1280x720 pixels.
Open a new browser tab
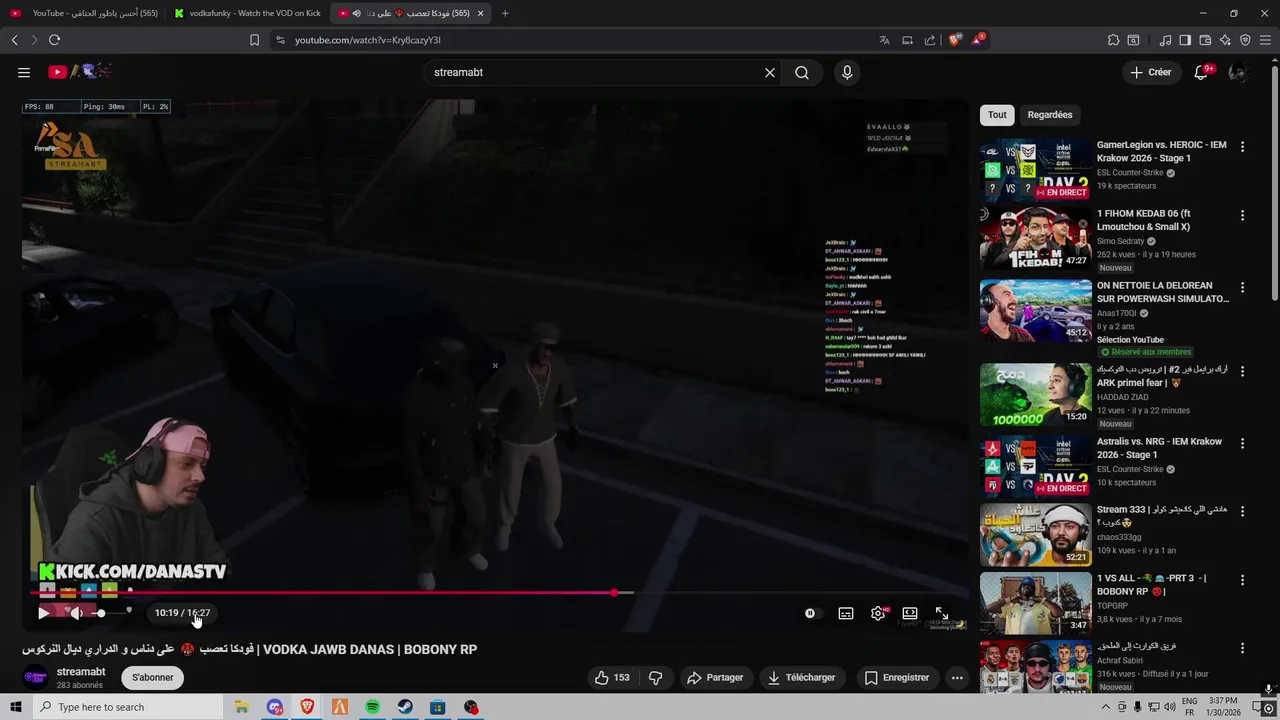(505, 13)
